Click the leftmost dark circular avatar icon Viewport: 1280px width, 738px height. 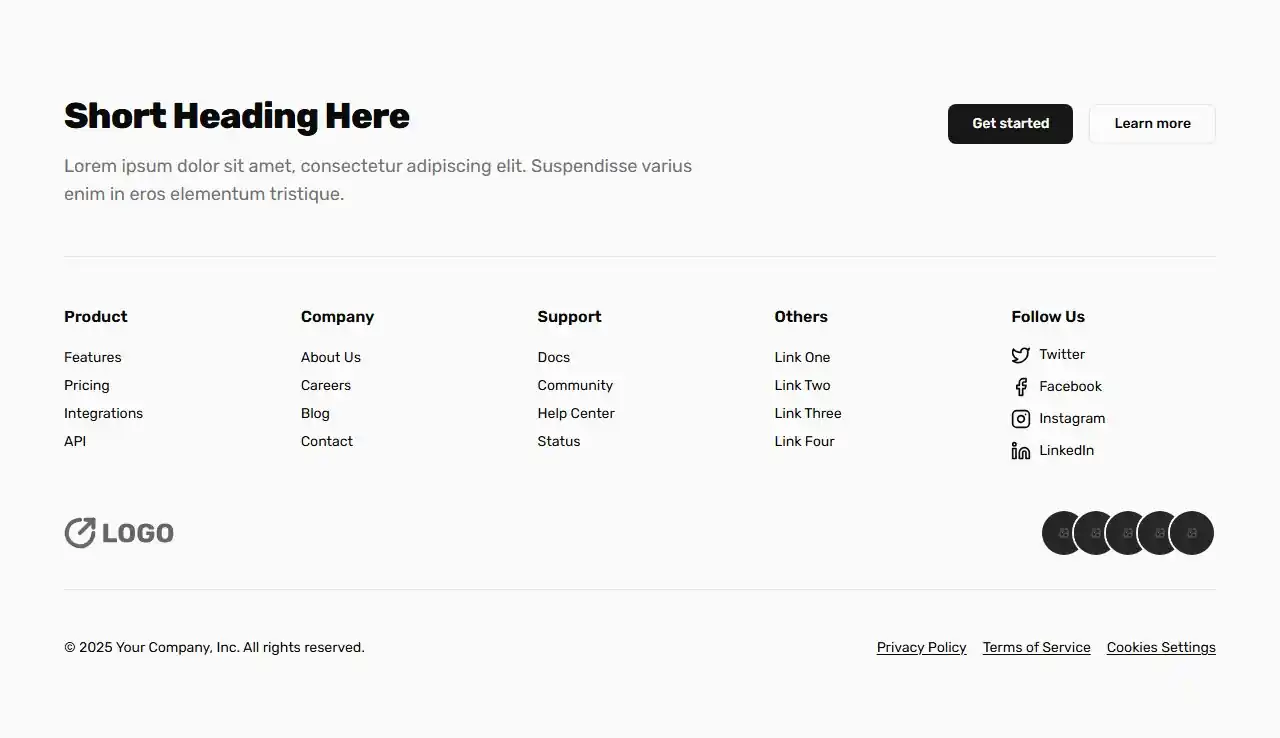(1062, 533)
